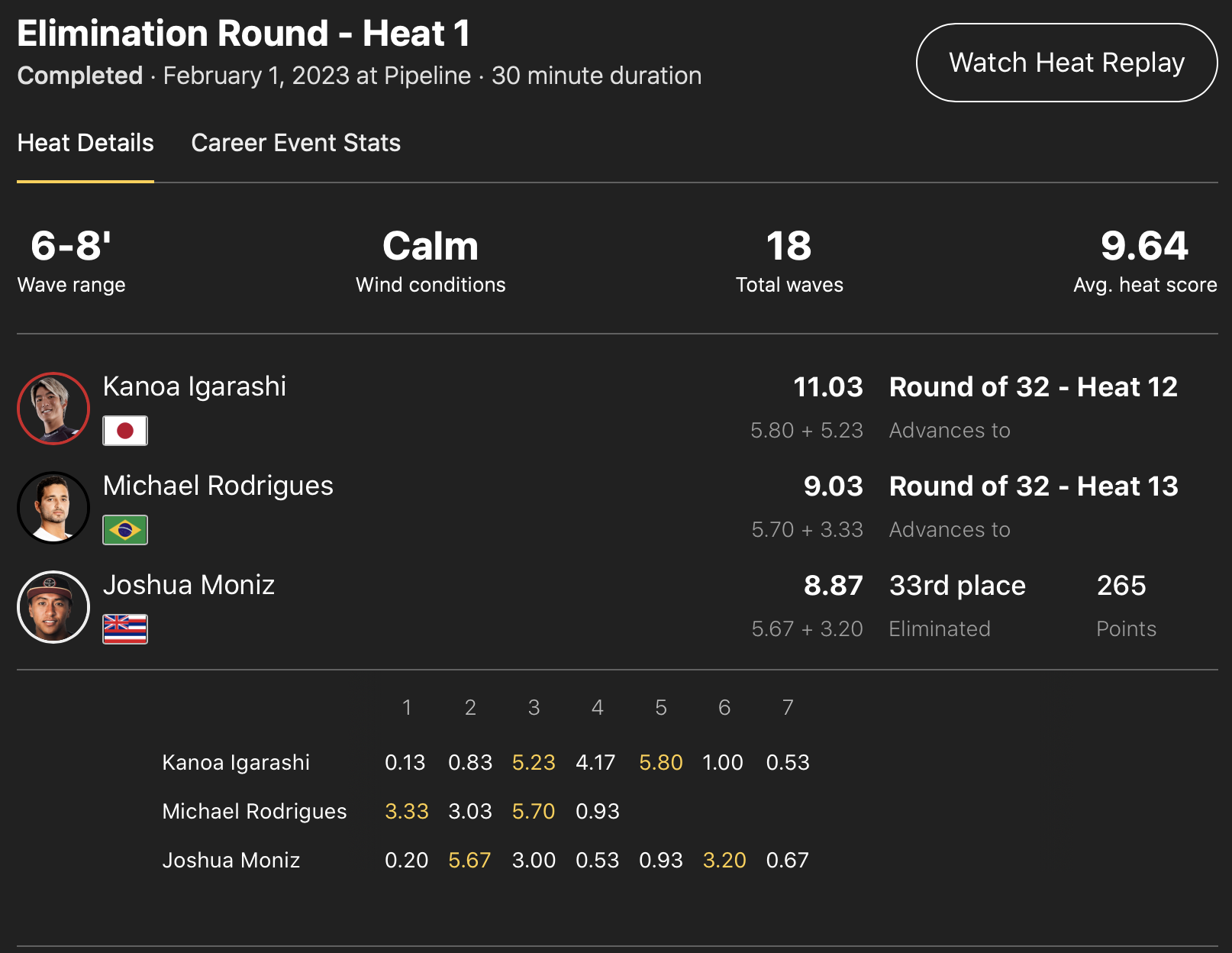Click the Hawaii flag icon
Image resolution: width=1232 pixels, height=953 pixels.
125,629
